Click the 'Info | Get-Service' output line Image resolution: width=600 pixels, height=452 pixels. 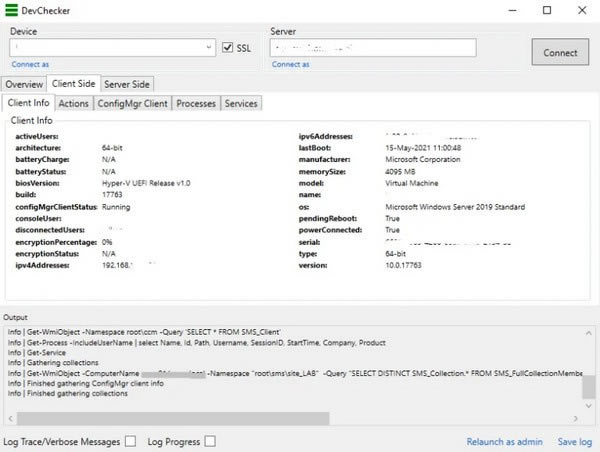point(37,352)
